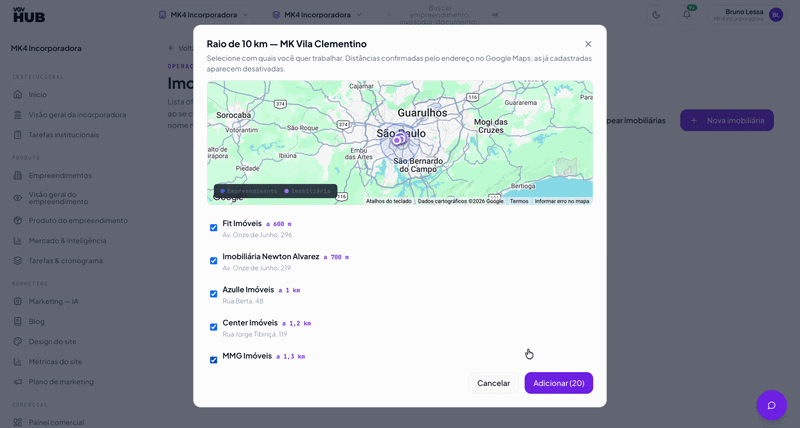The height and width of the screenshot is (428, 800).
Task: Uncheck the MMG Imóveis checkbox
Action: click(213, 360)
